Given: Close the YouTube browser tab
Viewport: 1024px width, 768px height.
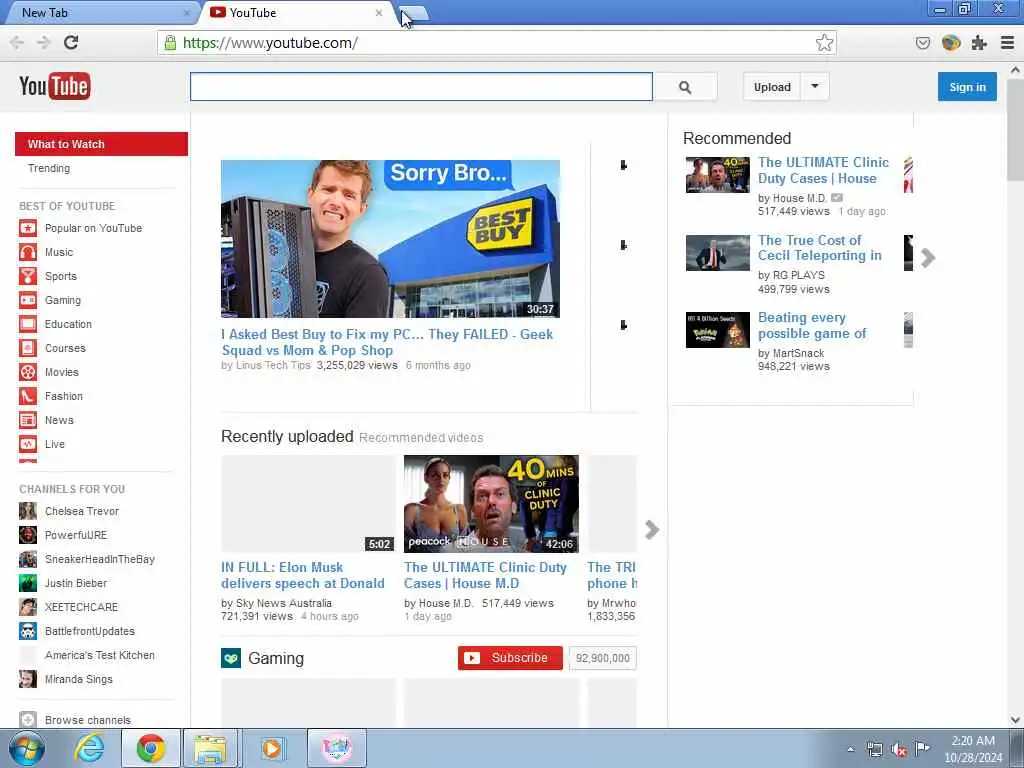Looking at the screenshot, I should click(x=379, y=12).
